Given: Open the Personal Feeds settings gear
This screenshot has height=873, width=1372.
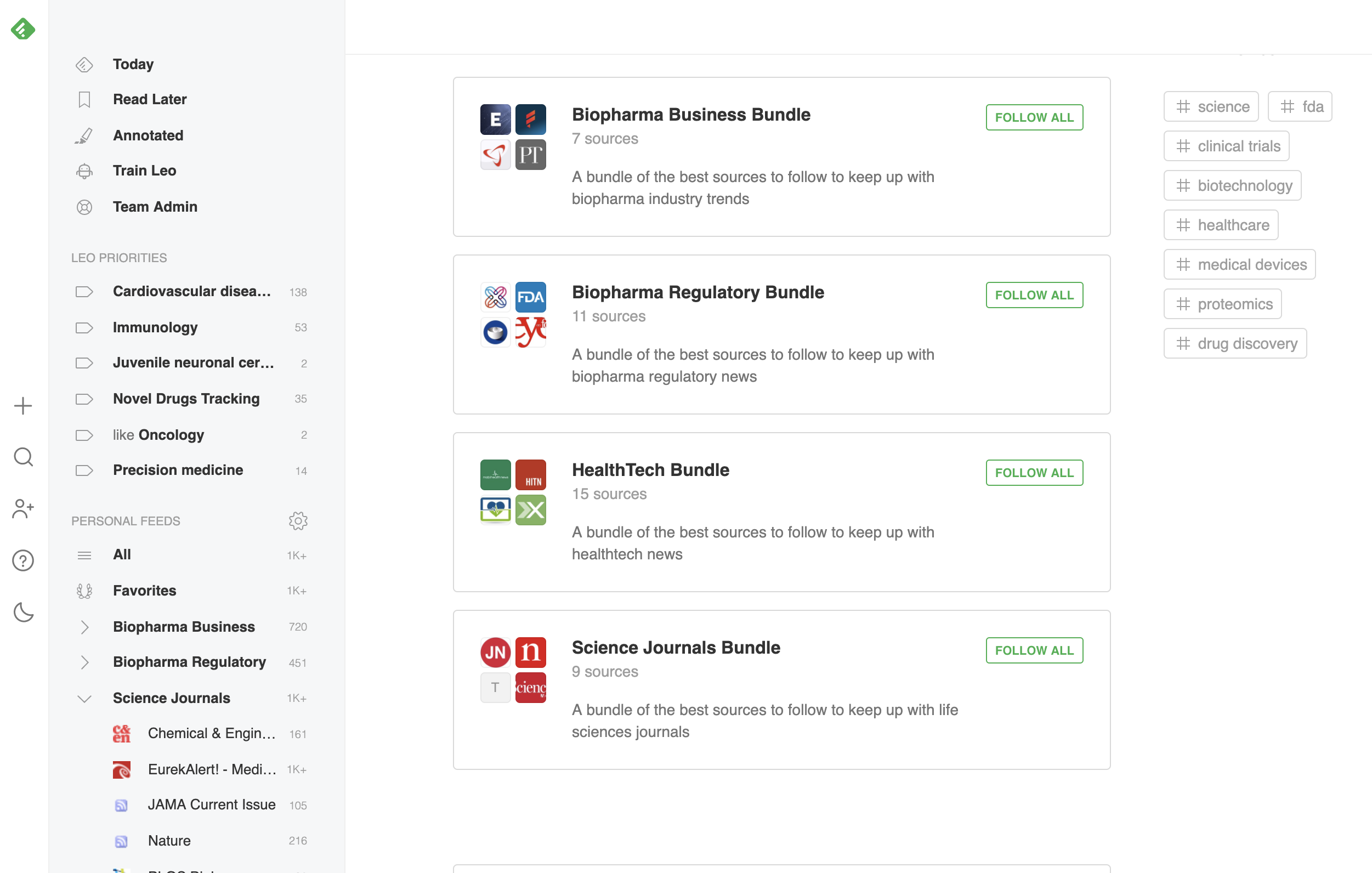Looking at the screenshot, I should (x=298, y=521).
